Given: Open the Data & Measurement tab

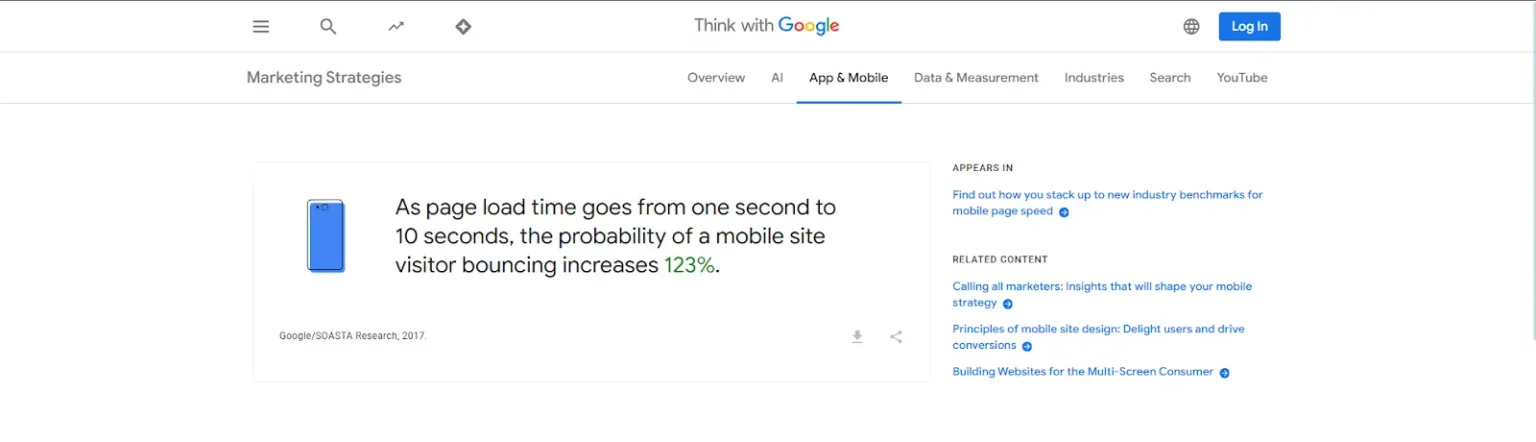Looking at the screenshot, I should (x=976, y=78).
